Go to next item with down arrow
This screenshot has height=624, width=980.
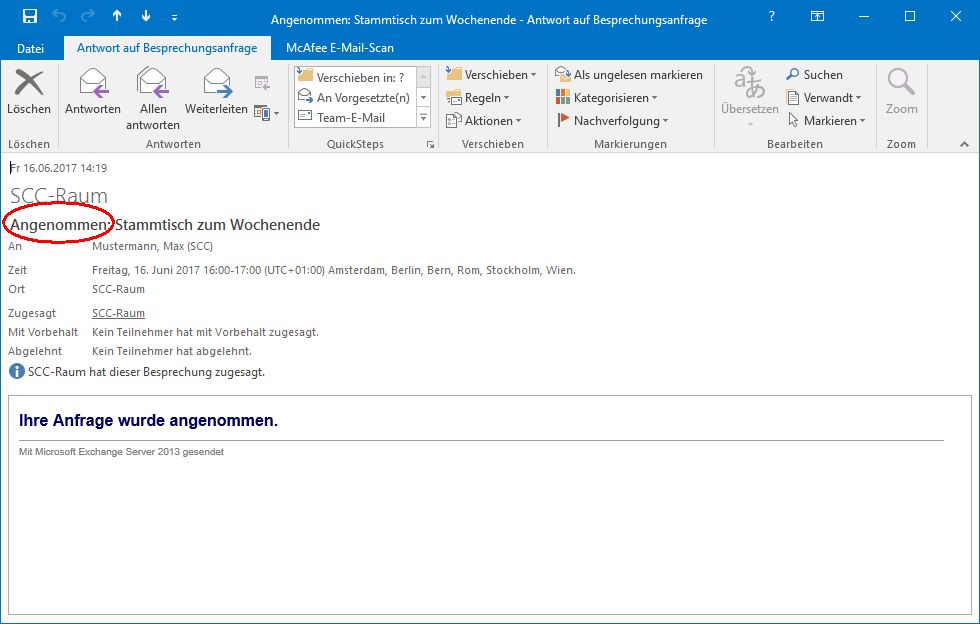146,16
